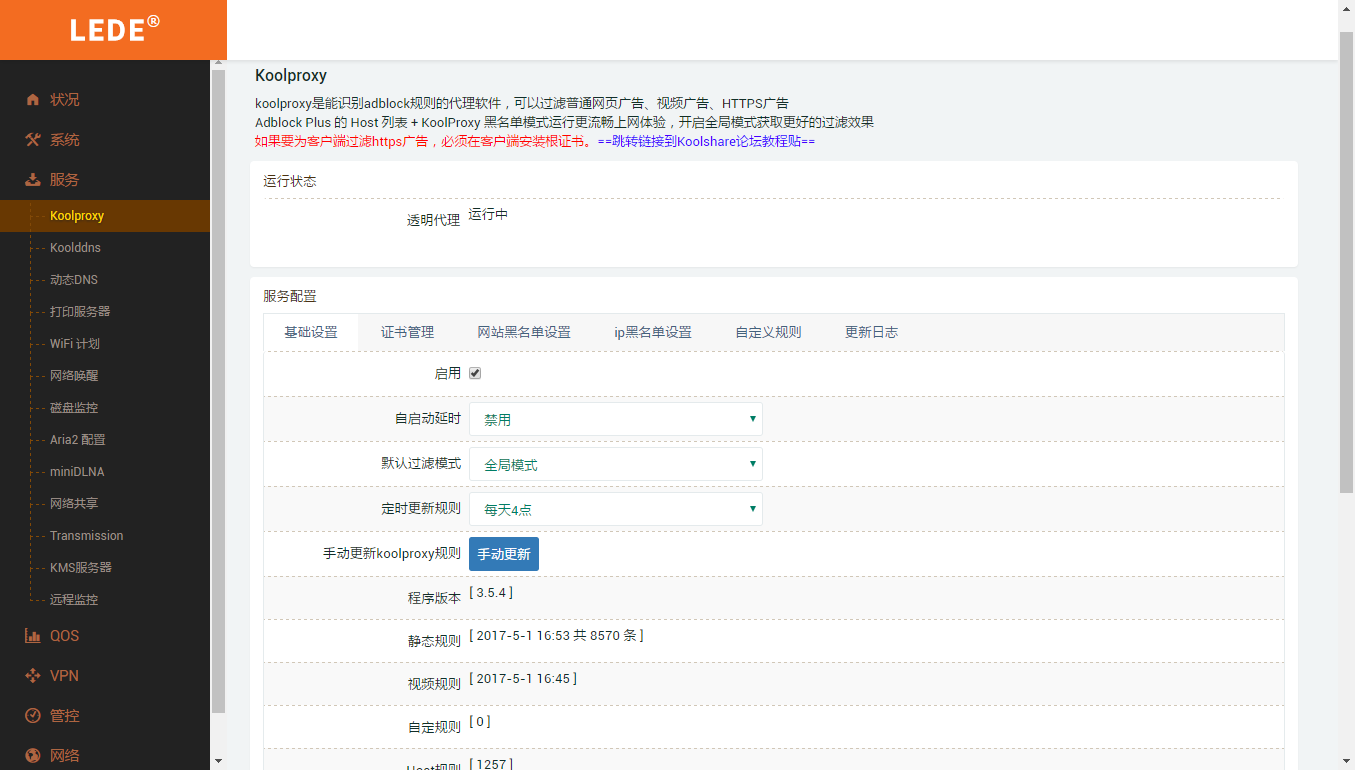Switch to the 网站黑名单设置 tab
The image size is (1355, 770).
click(x=524, y=332)
